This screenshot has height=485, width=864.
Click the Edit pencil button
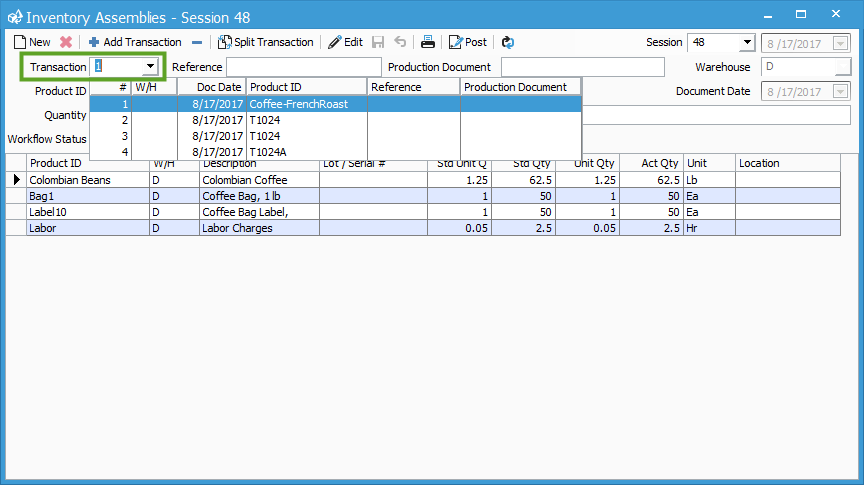click(345, 42)
